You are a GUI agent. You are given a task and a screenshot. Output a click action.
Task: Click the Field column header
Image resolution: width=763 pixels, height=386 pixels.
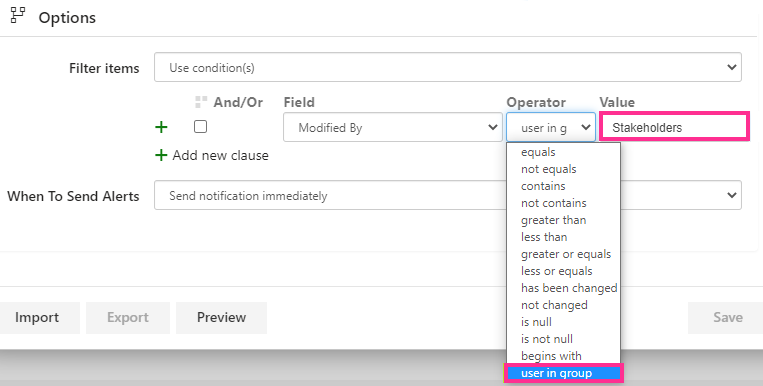[x=299, y=102]
